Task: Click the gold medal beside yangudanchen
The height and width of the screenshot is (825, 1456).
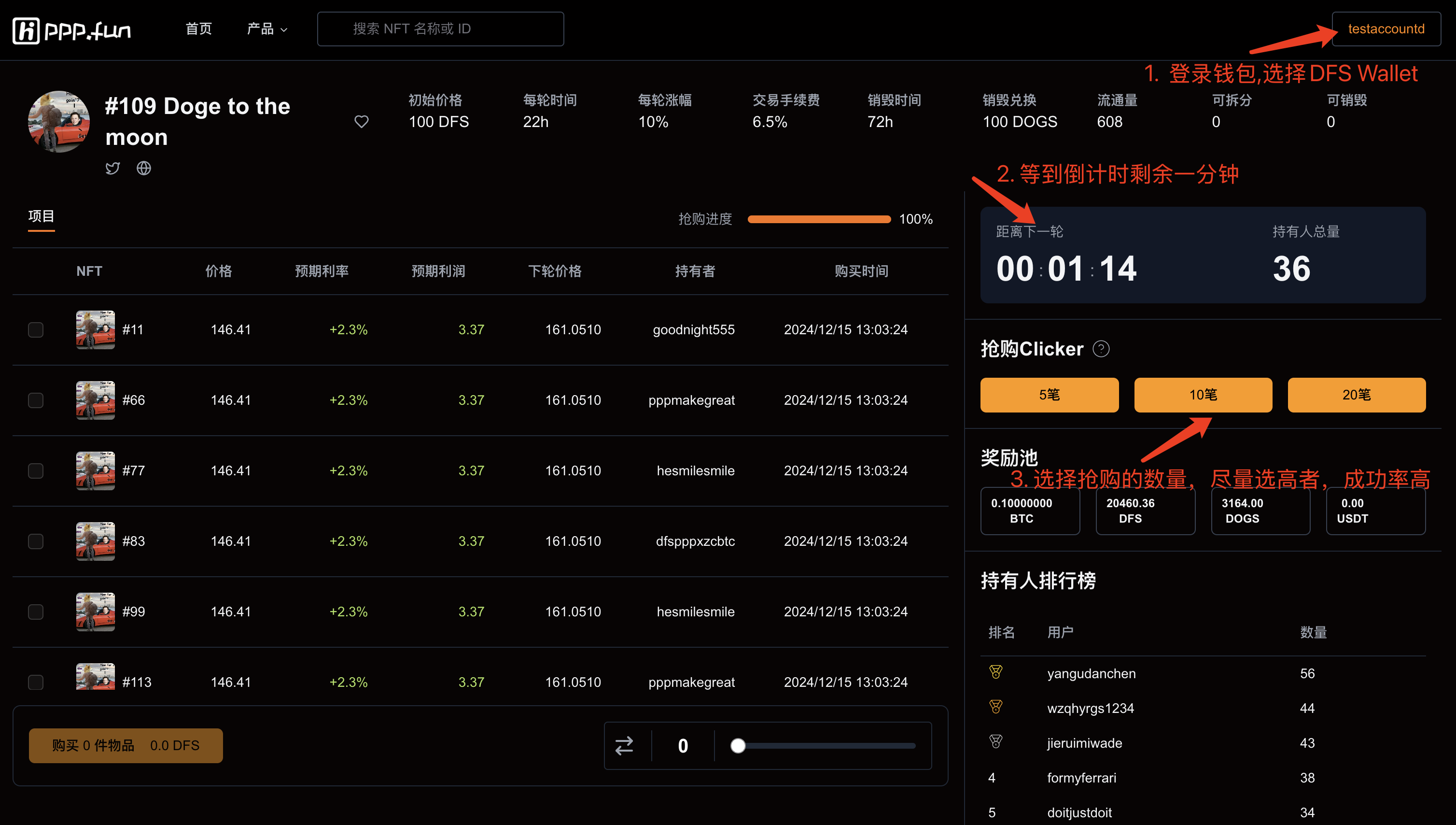Action: [995, 672]
